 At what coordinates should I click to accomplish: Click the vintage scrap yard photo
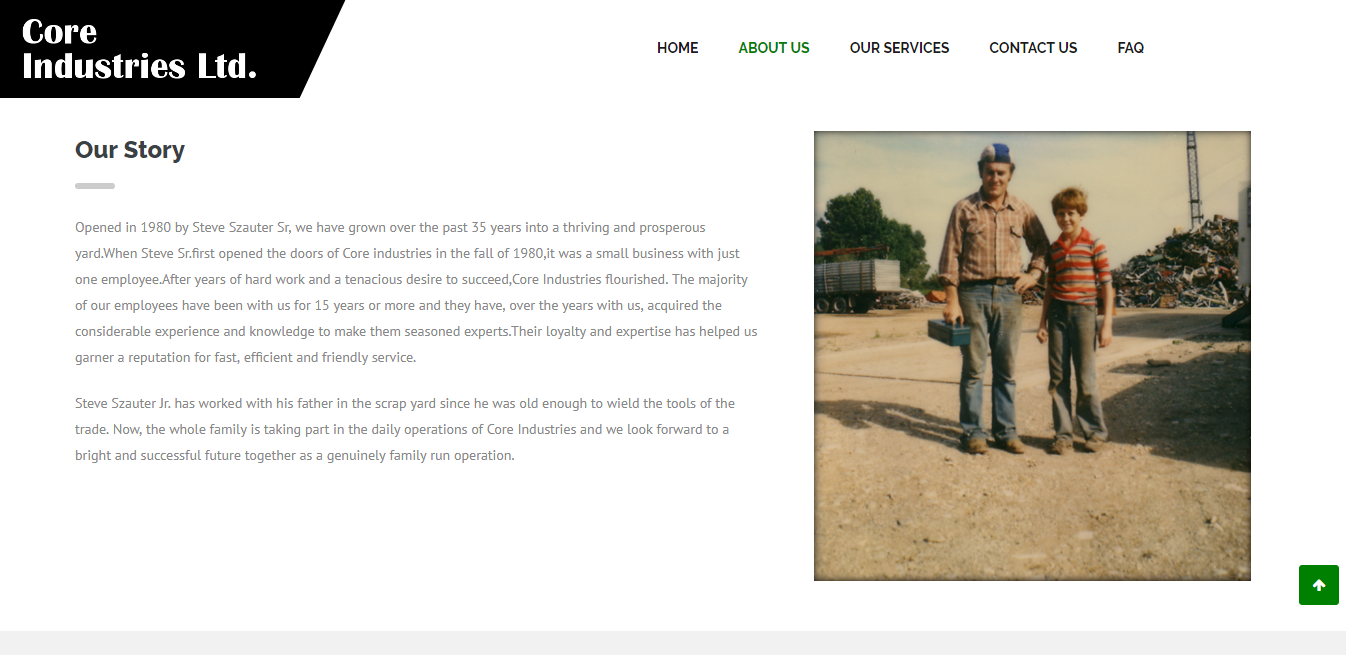(1032, 356)
